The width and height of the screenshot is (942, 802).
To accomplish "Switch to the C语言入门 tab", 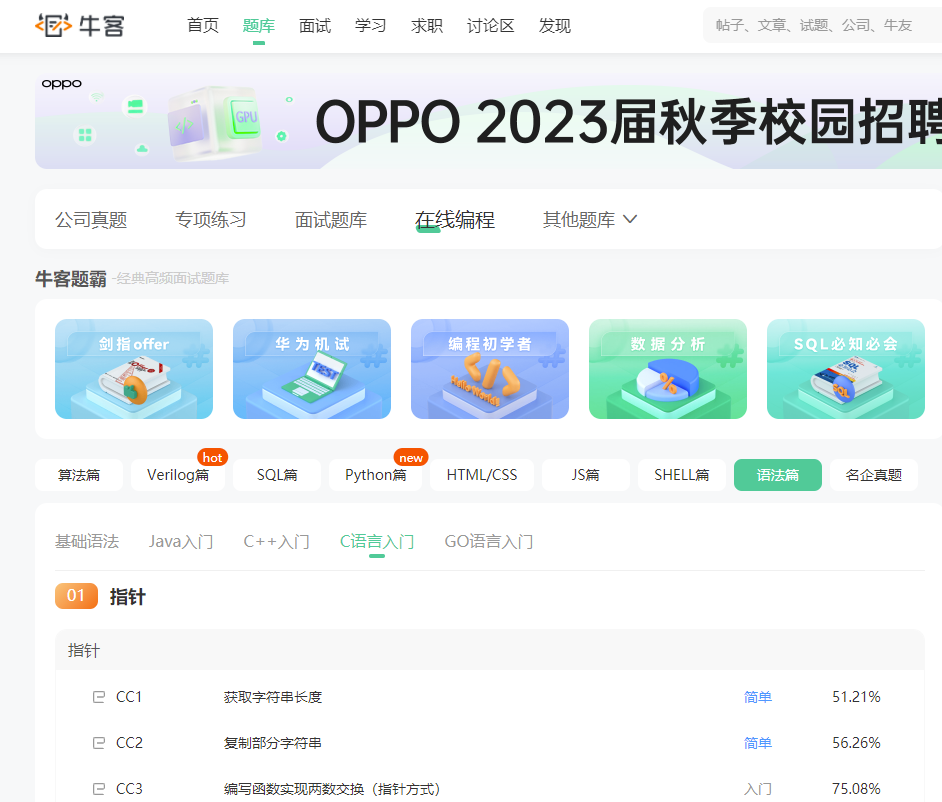I will pos(377,540).
